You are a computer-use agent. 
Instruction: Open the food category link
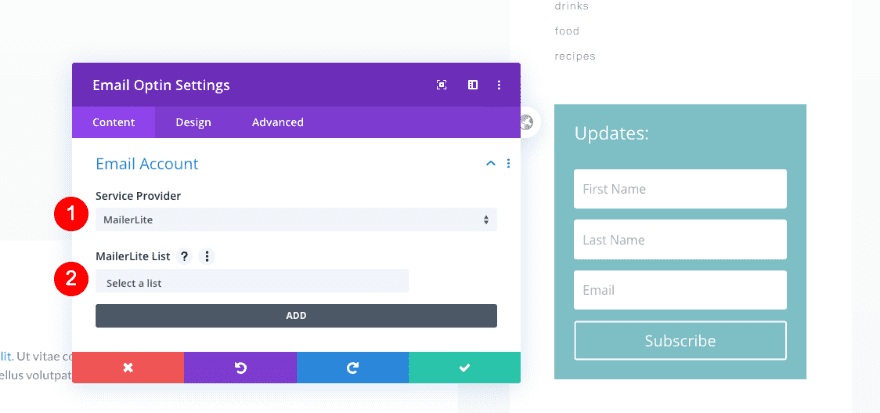(x=567, y=31)
